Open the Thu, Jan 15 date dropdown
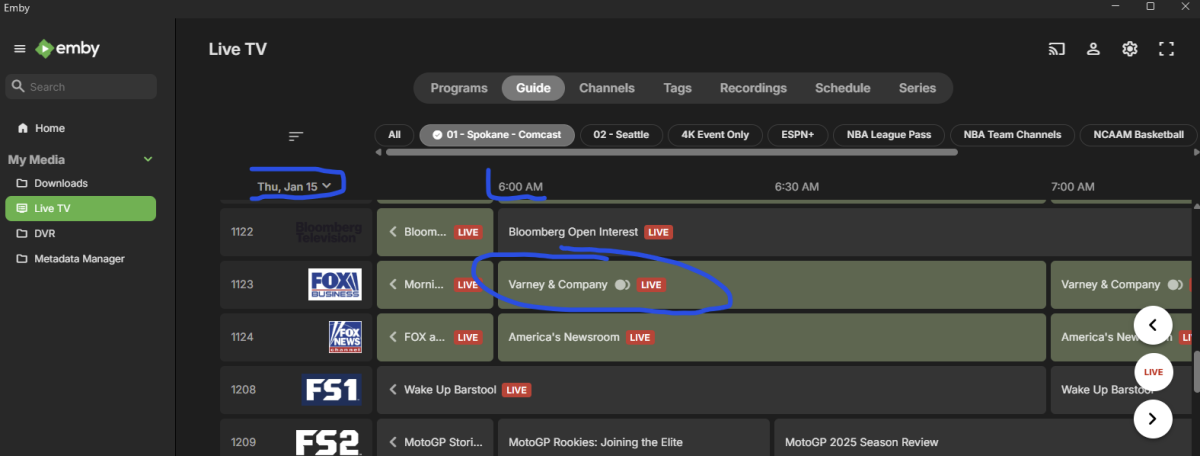Screen dimensions: 1200x456 point(294,187)
